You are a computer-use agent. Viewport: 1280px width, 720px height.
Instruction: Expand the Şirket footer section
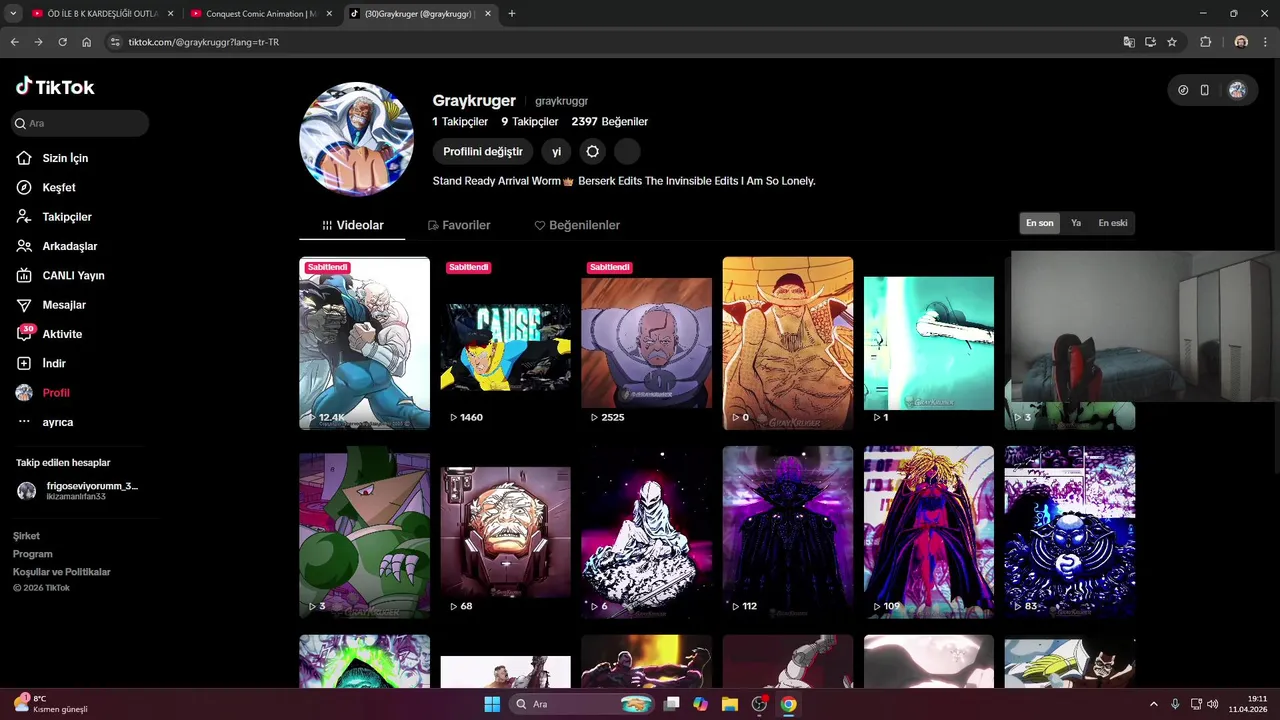(x=26, y=536)
